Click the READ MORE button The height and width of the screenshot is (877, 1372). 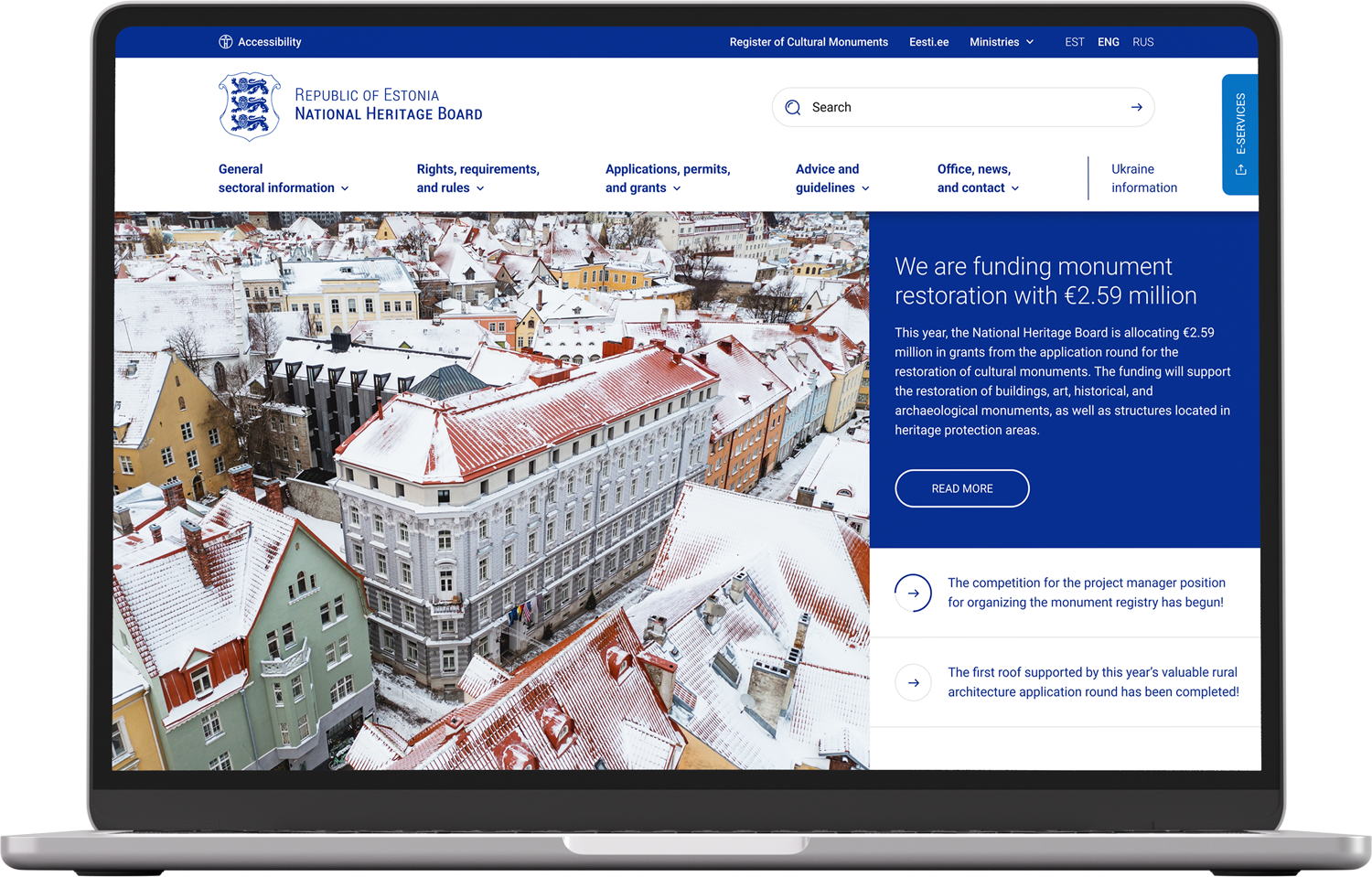click(961, 488)
